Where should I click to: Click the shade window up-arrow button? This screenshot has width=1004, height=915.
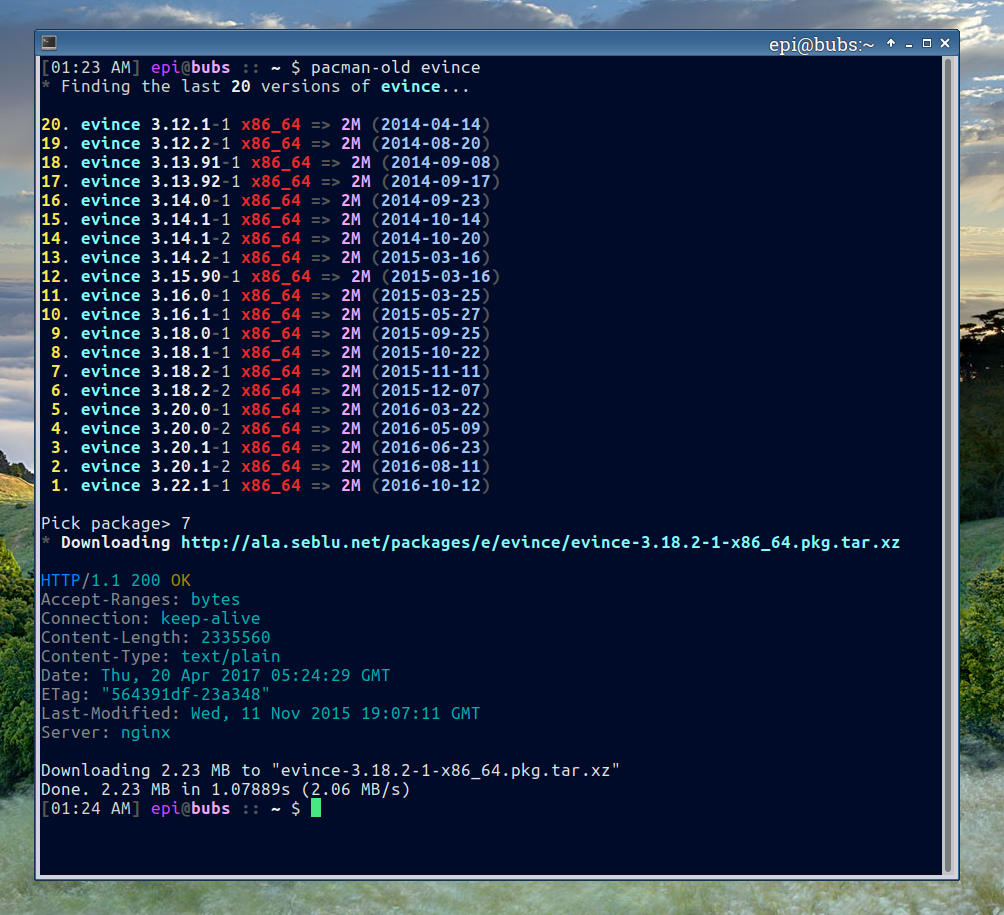[x=891, y=44]
